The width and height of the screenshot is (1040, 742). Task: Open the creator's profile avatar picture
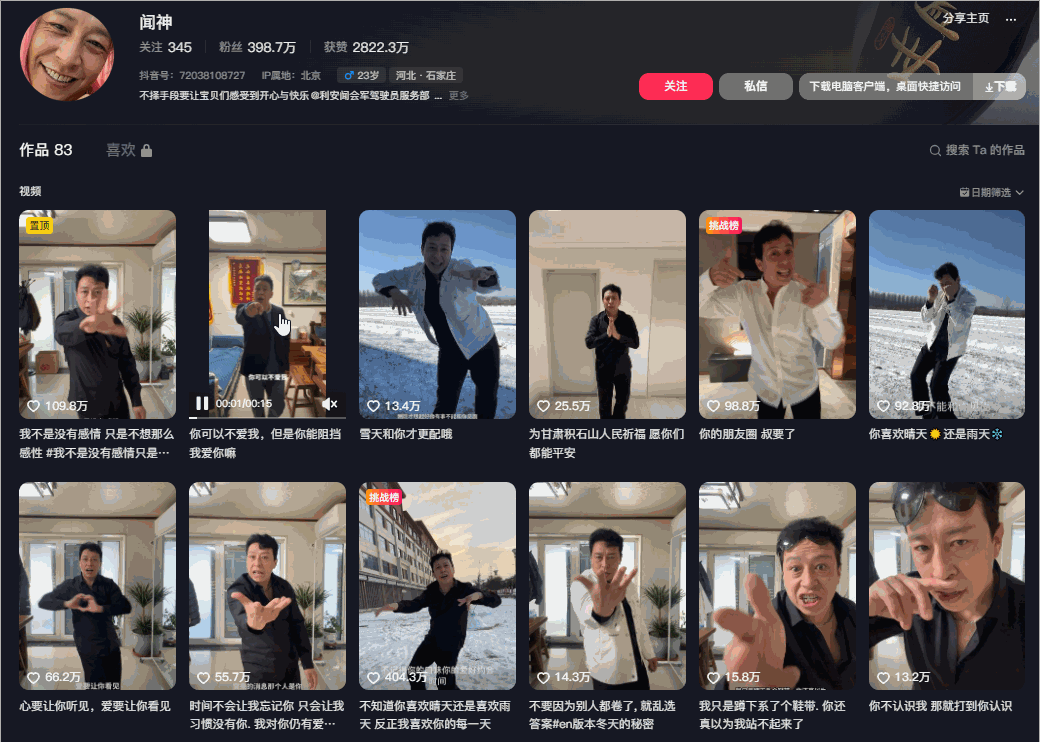click(66, 52)
